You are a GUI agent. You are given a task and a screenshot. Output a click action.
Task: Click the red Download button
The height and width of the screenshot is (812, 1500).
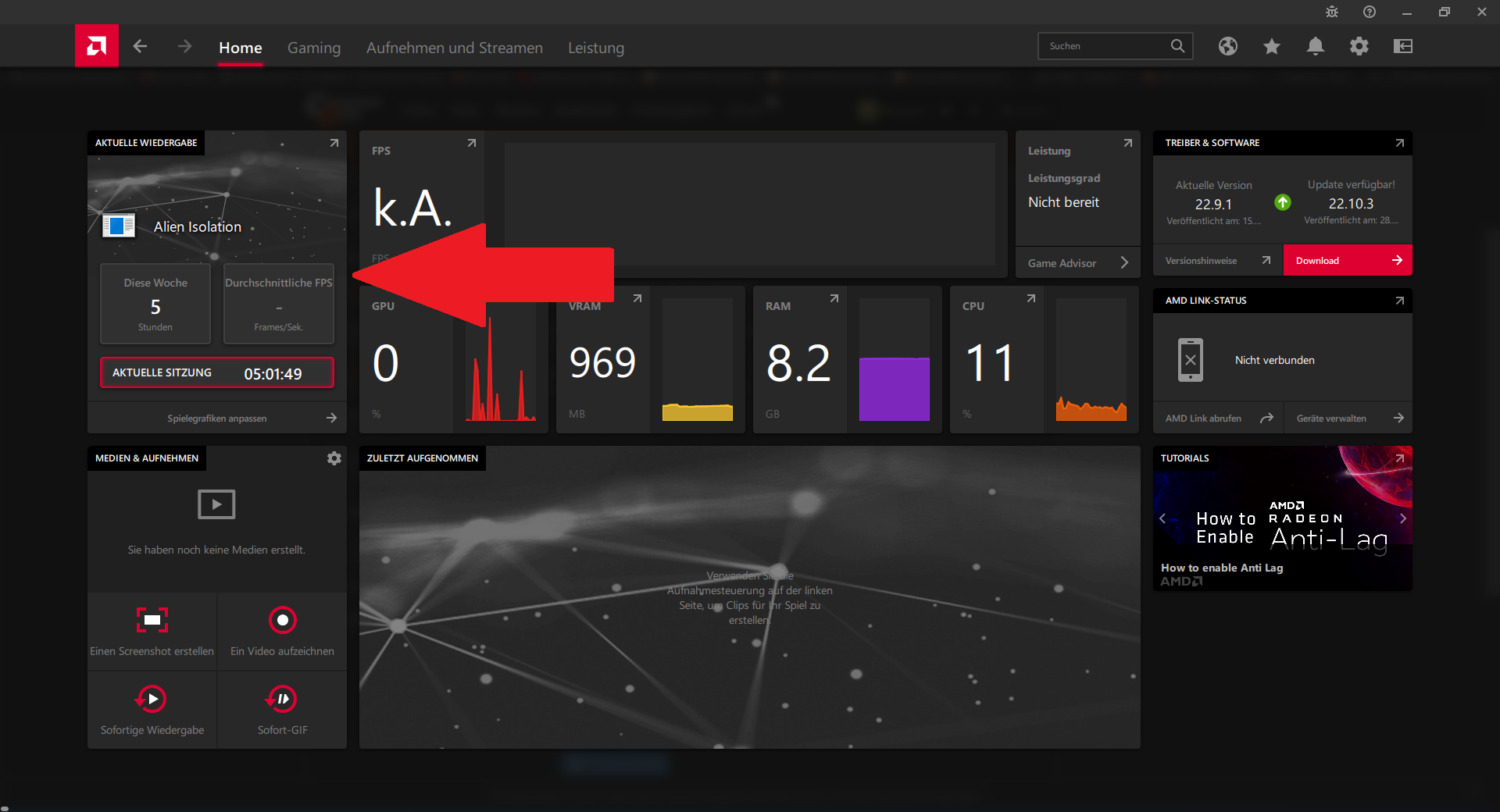[x=1348, y=261]
